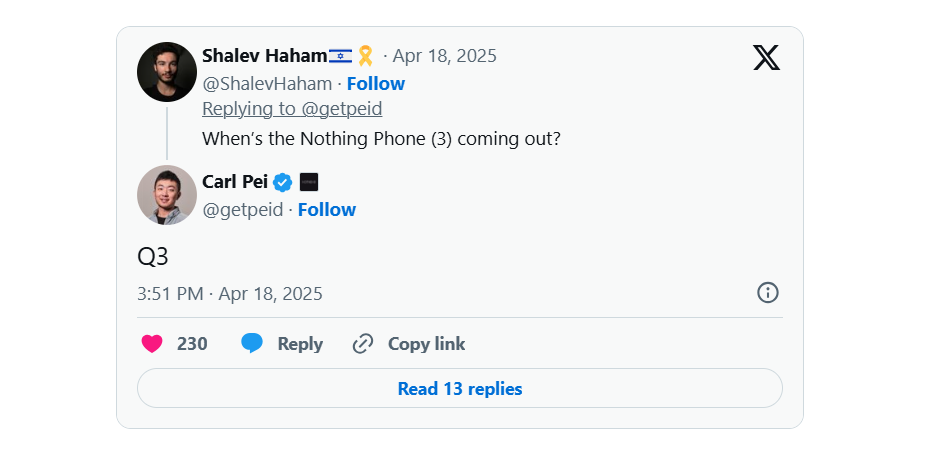Follow @ShalevHaham account
927x467 pixels.
(375, 84)
